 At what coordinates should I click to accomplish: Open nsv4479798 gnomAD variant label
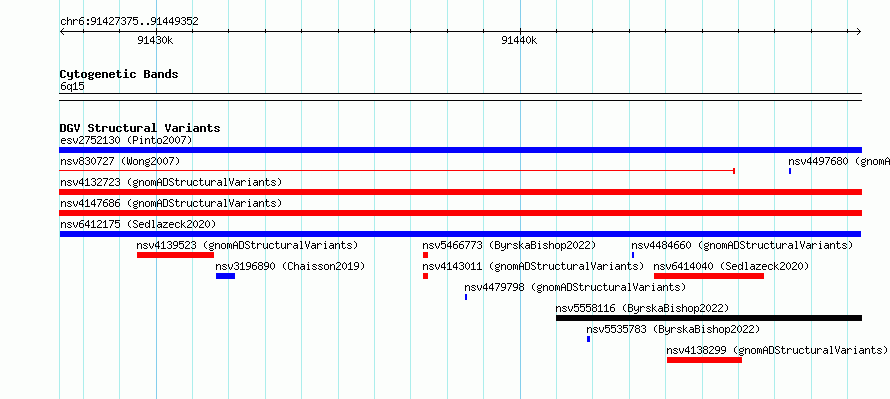click(x=575, y=287)
